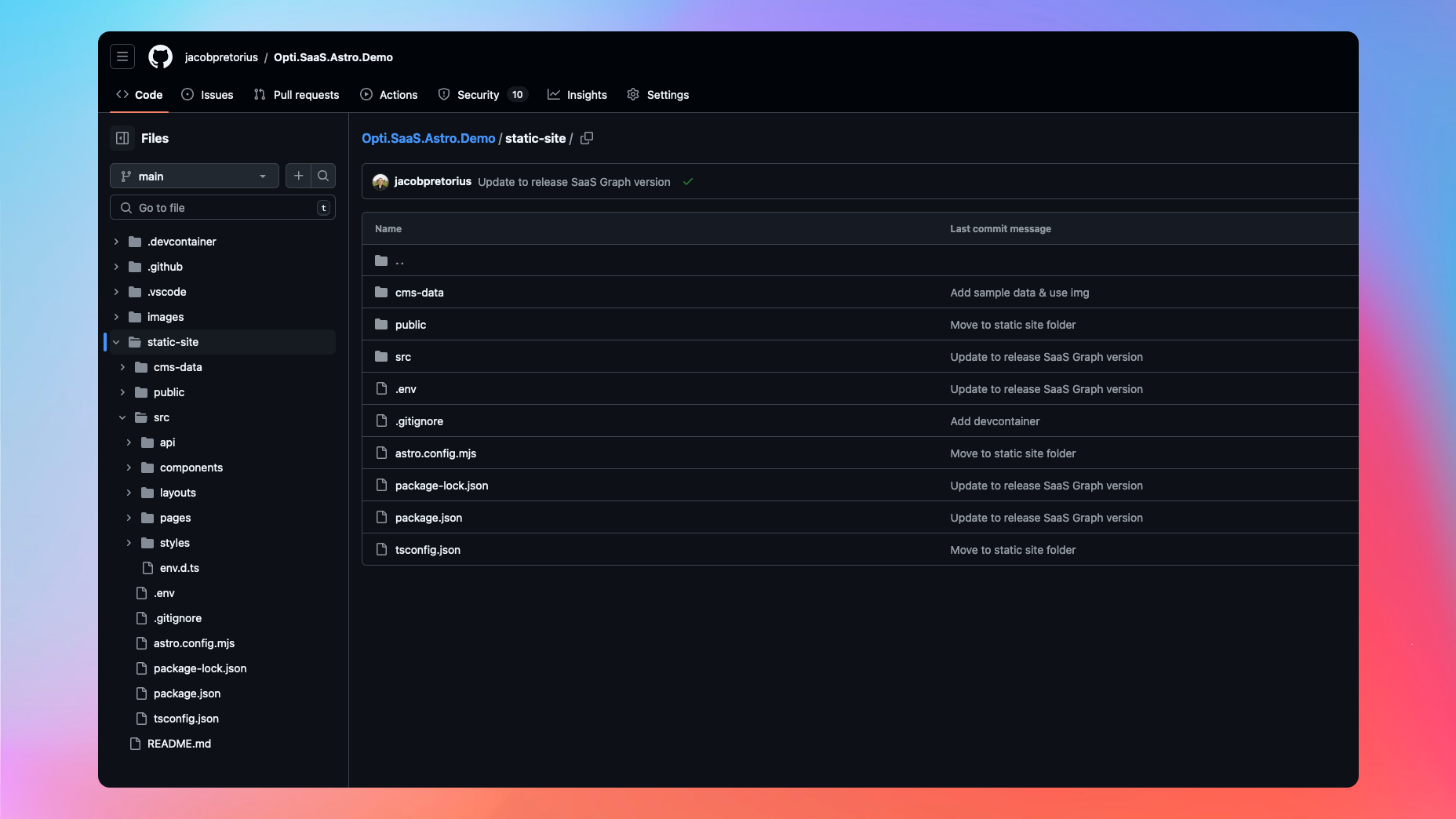Open the latest commit message link
The height and width of the screenshot is (819, 1456).
pos(574,182)
